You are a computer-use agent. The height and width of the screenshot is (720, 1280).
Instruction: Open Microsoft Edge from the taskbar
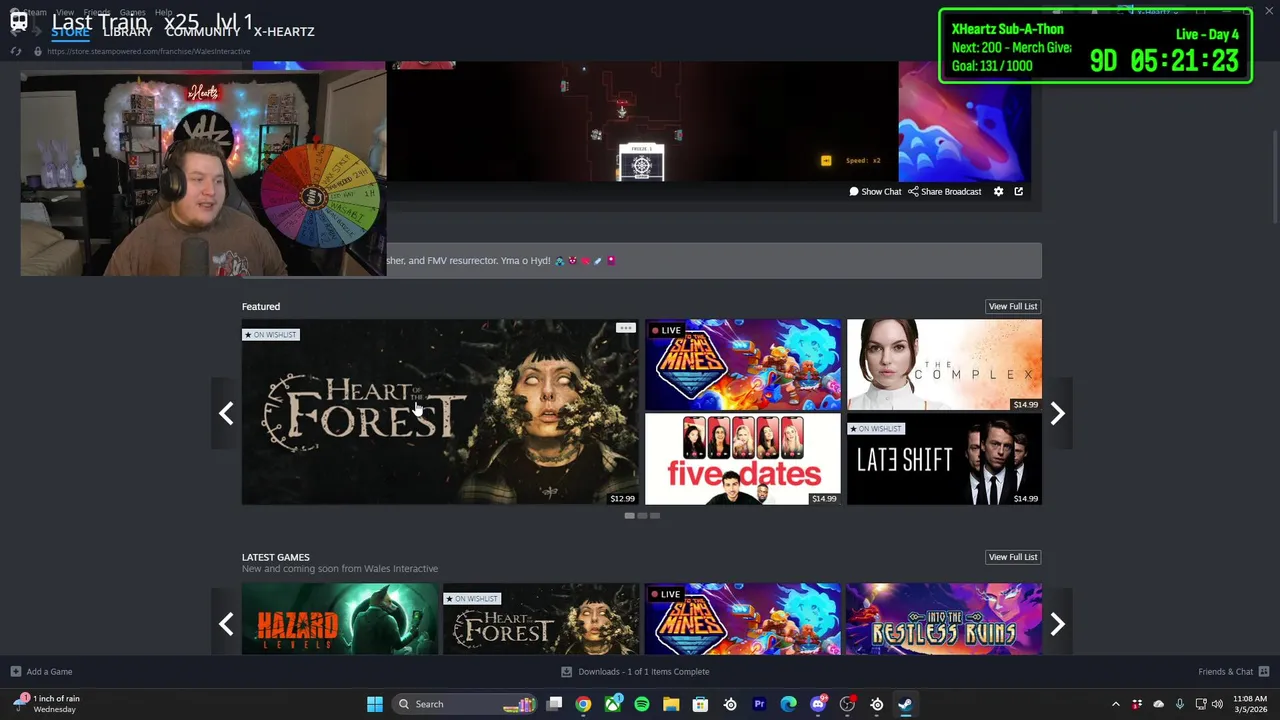point(788,704)
